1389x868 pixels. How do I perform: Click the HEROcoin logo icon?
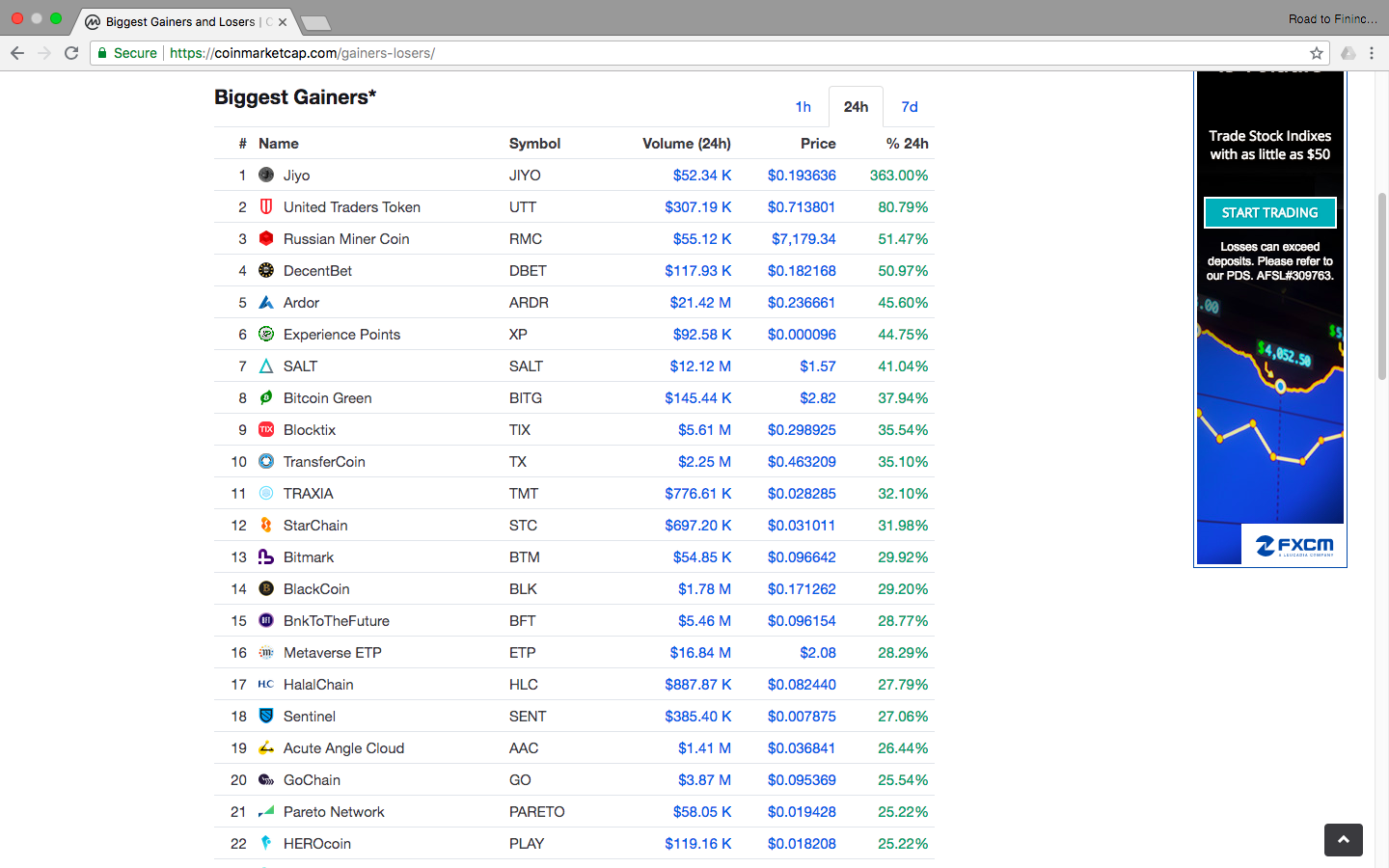266,843
